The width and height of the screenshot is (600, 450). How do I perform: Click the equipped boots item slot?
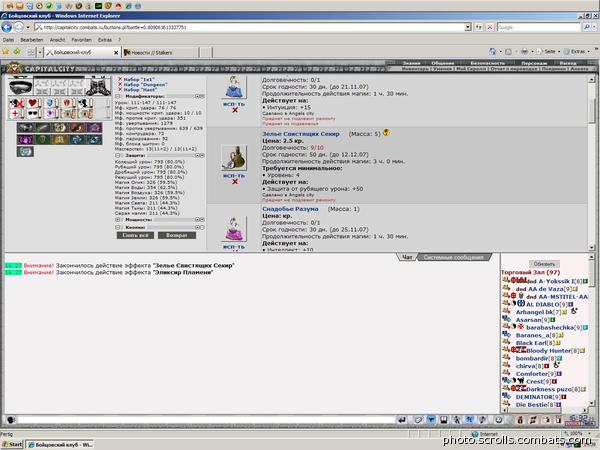pyautogui.click(x=98, y=86)
